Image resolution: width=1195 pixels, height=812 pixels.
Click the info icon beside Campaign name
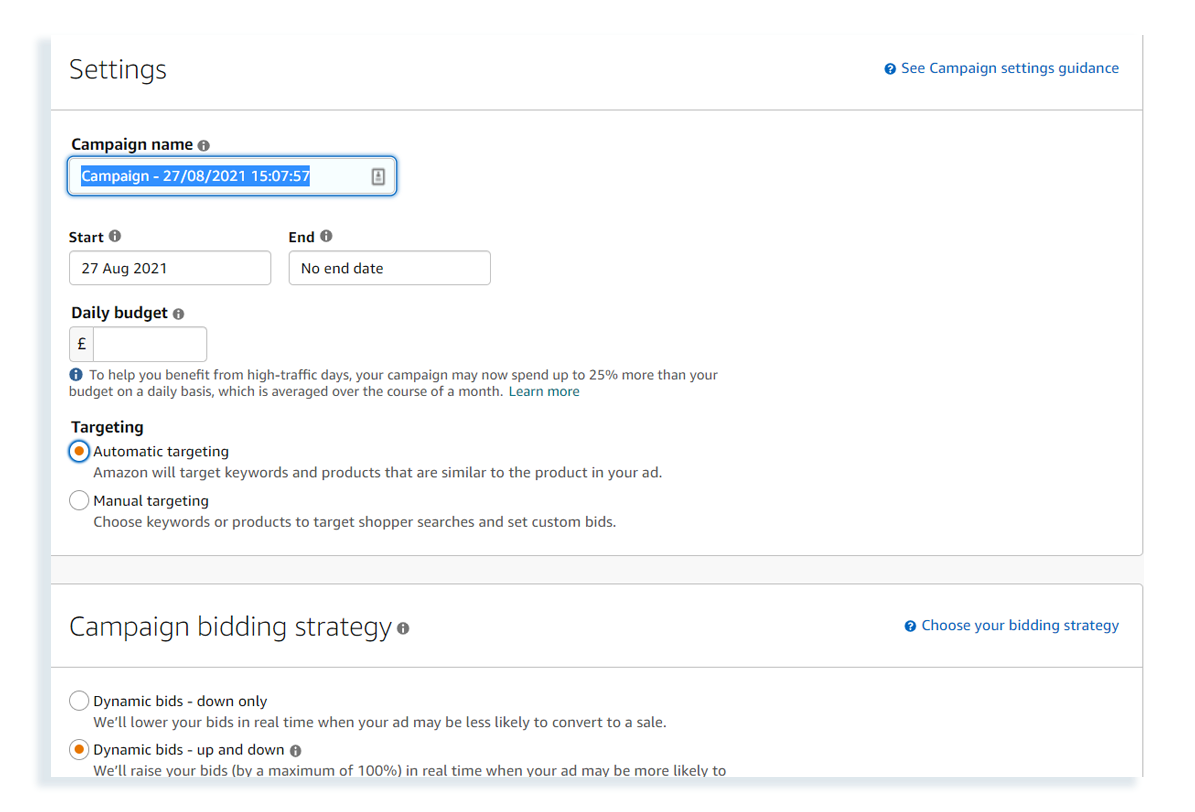(204, 145)
